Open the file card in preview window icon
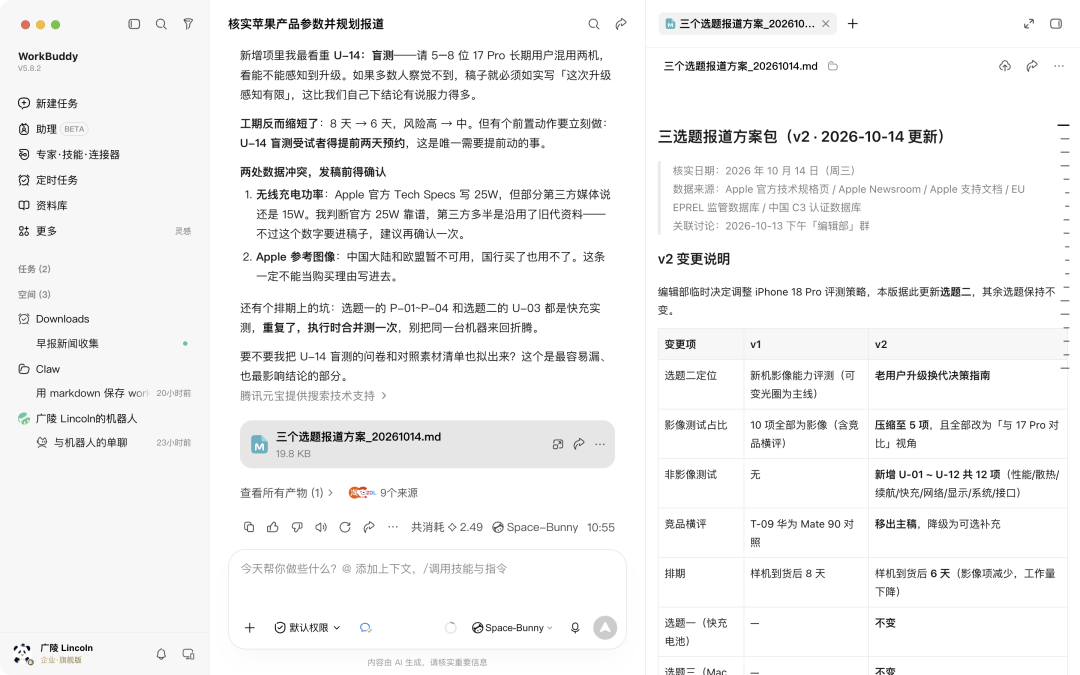The image size is (1080, 675). pos(558,444)
